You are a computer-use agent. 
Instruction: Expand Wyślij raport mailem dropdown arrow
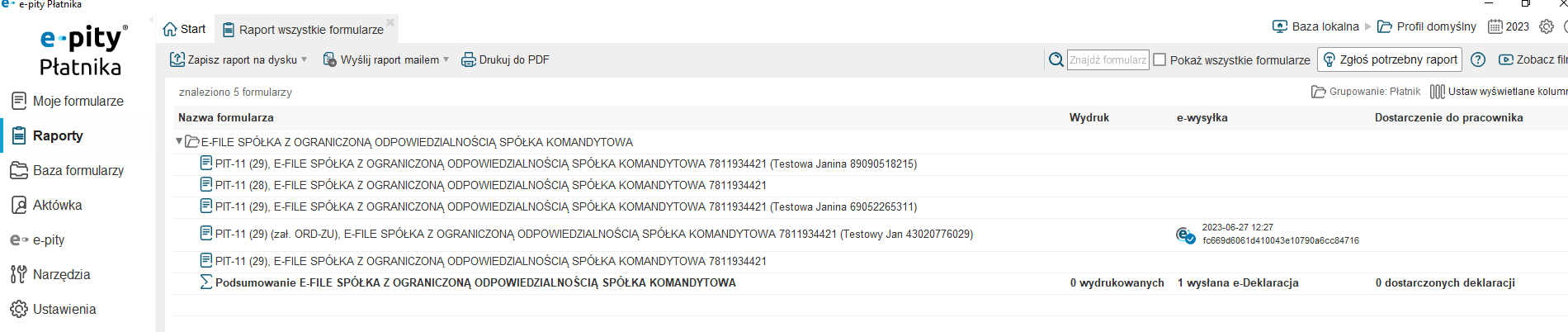click(x=446, y=59)
